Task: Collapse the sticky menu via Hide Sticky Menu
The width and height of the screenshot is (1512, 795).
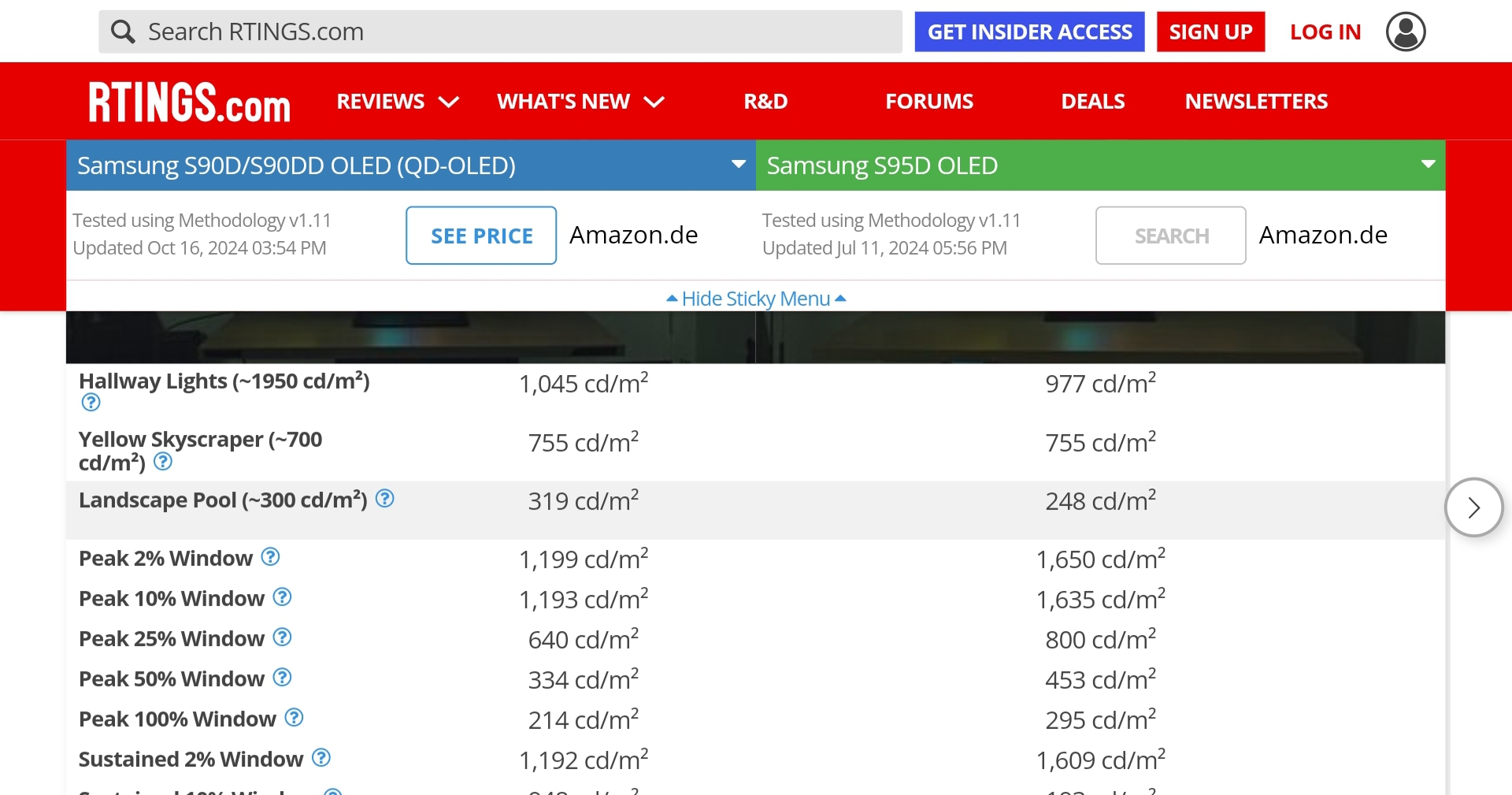Action: [x=755, y=299]
